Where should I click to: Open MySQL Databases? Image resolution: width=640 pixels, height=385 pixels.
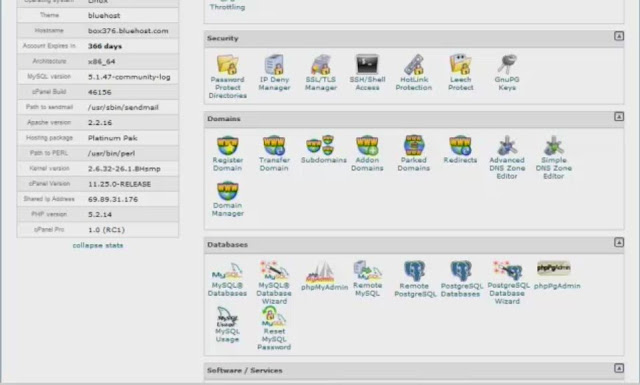(x=227, y=279)
